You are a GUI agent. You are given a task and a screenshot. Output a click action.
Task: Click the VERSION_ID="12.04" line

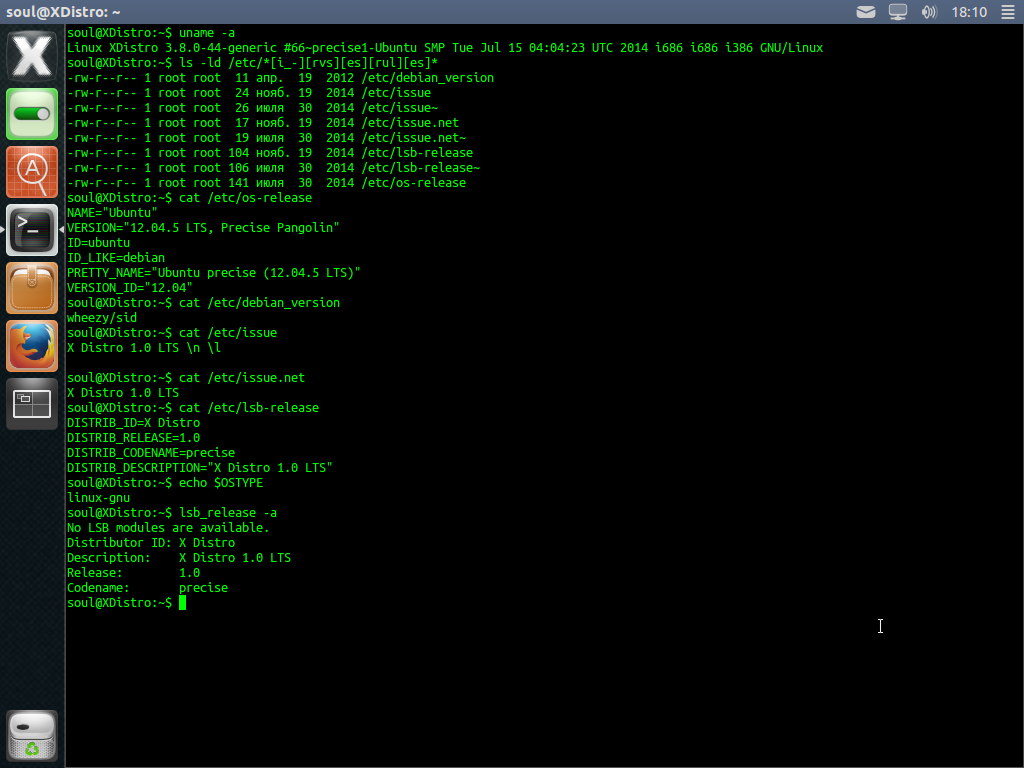coord(130,288)
